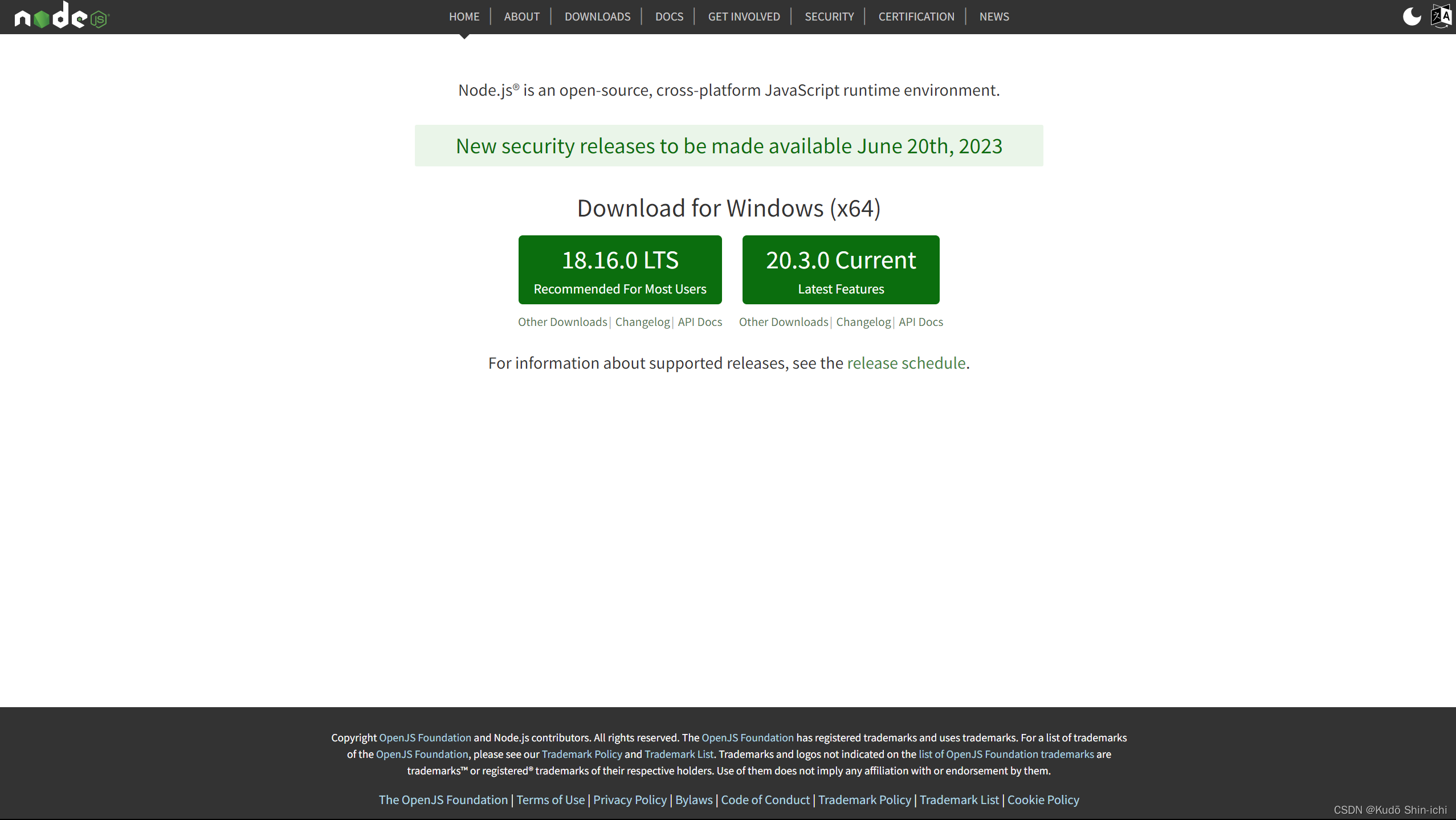1456x820 pixels.
Task: Open the Code of Conduct link
Action: [765, 799]
